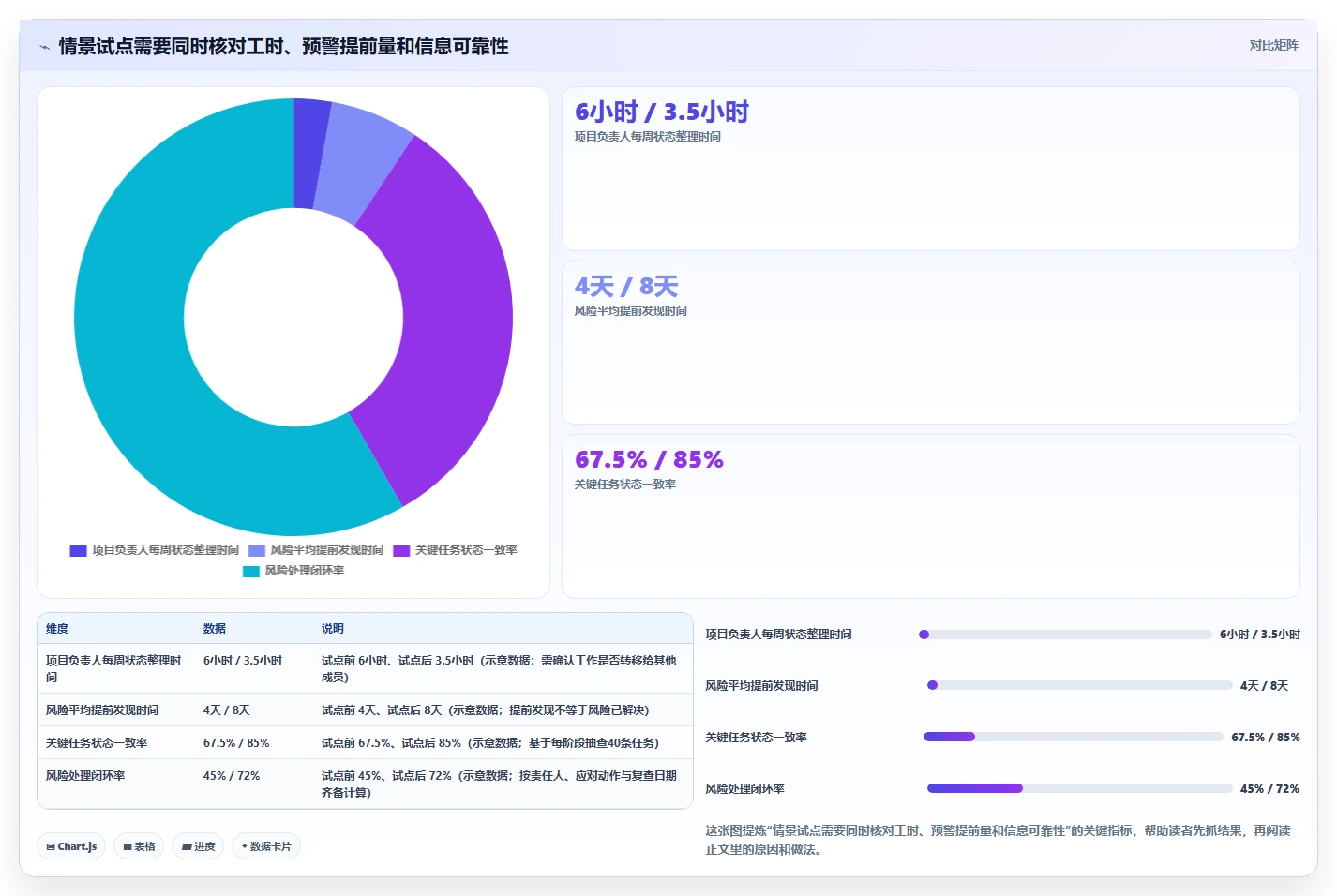Click table value 67.5% / 85%
This screenshot has height=896, width=1337.
tap(236, 743)
